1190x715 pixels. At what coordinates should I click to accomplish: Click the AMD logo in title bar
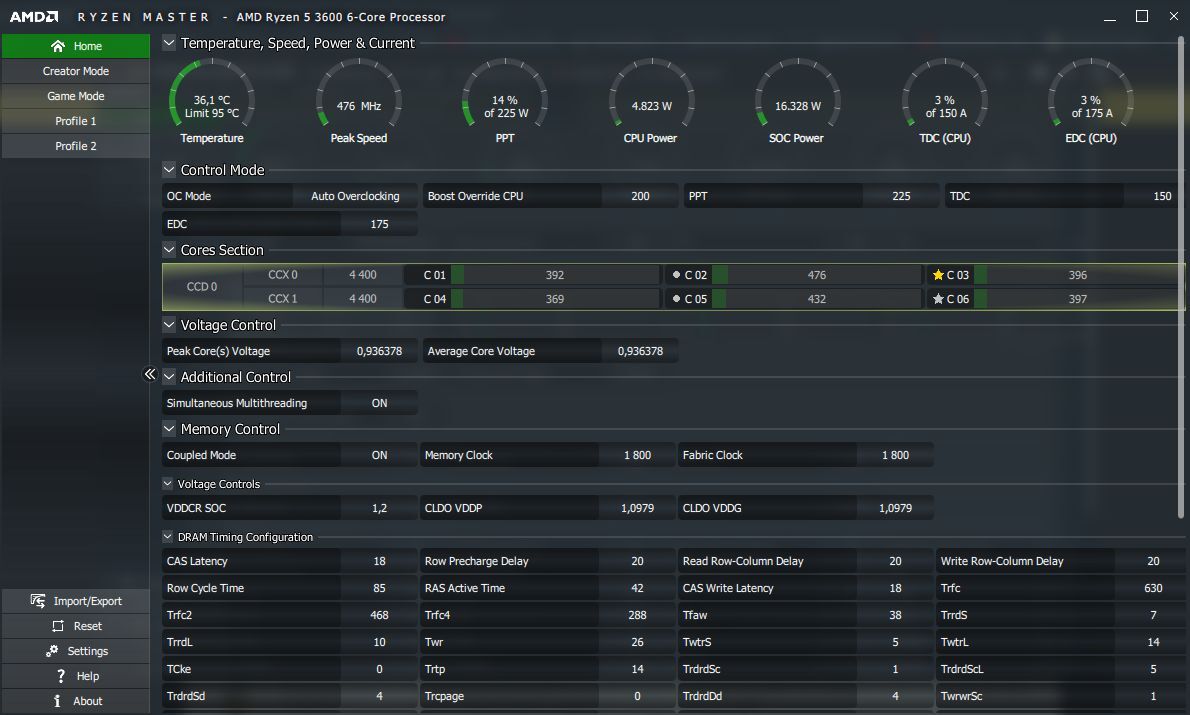34,17
